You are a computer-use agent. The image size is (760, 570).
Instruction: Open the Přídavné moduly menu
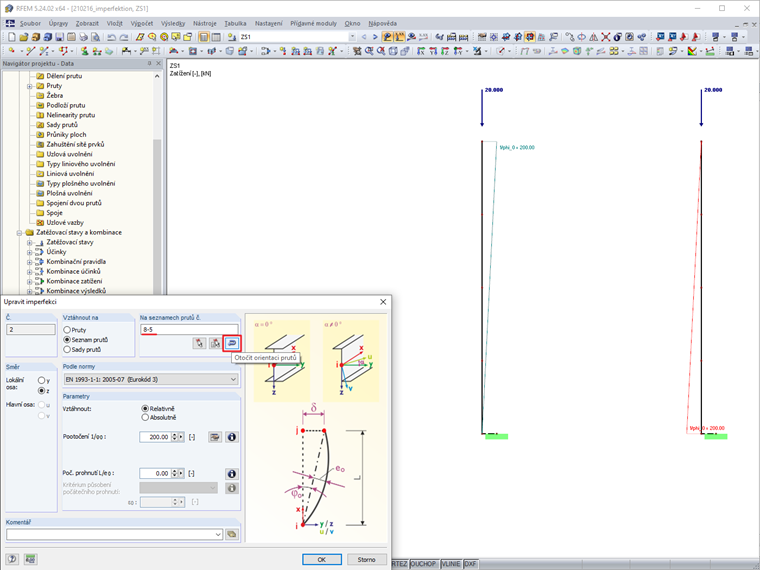[x=313, y=23]
